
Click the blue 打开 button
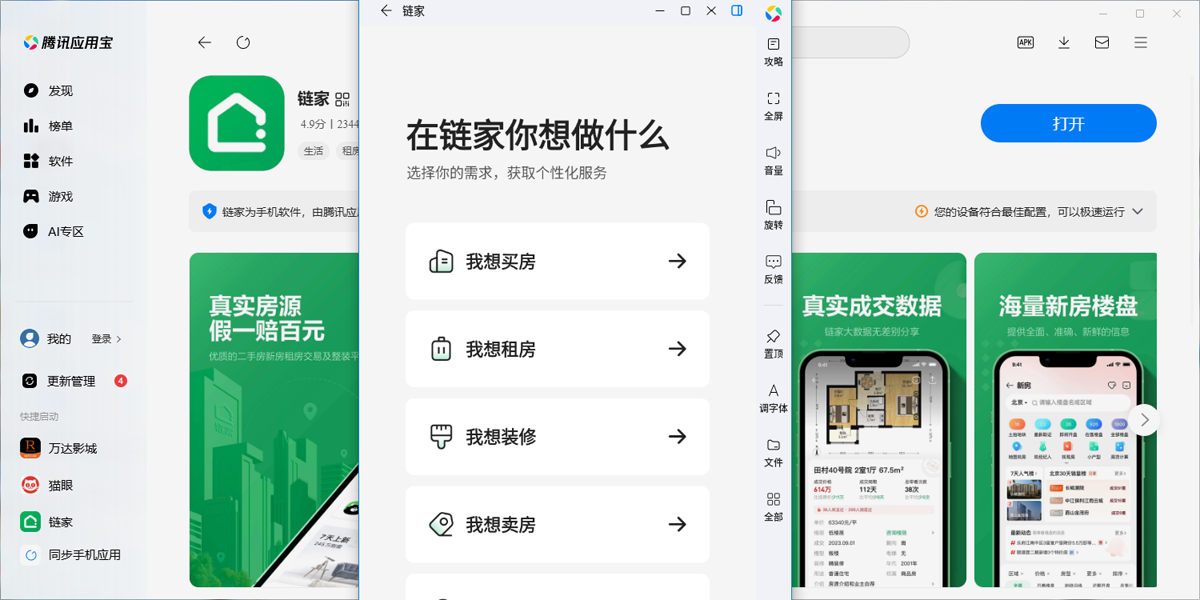point(1068,124)
